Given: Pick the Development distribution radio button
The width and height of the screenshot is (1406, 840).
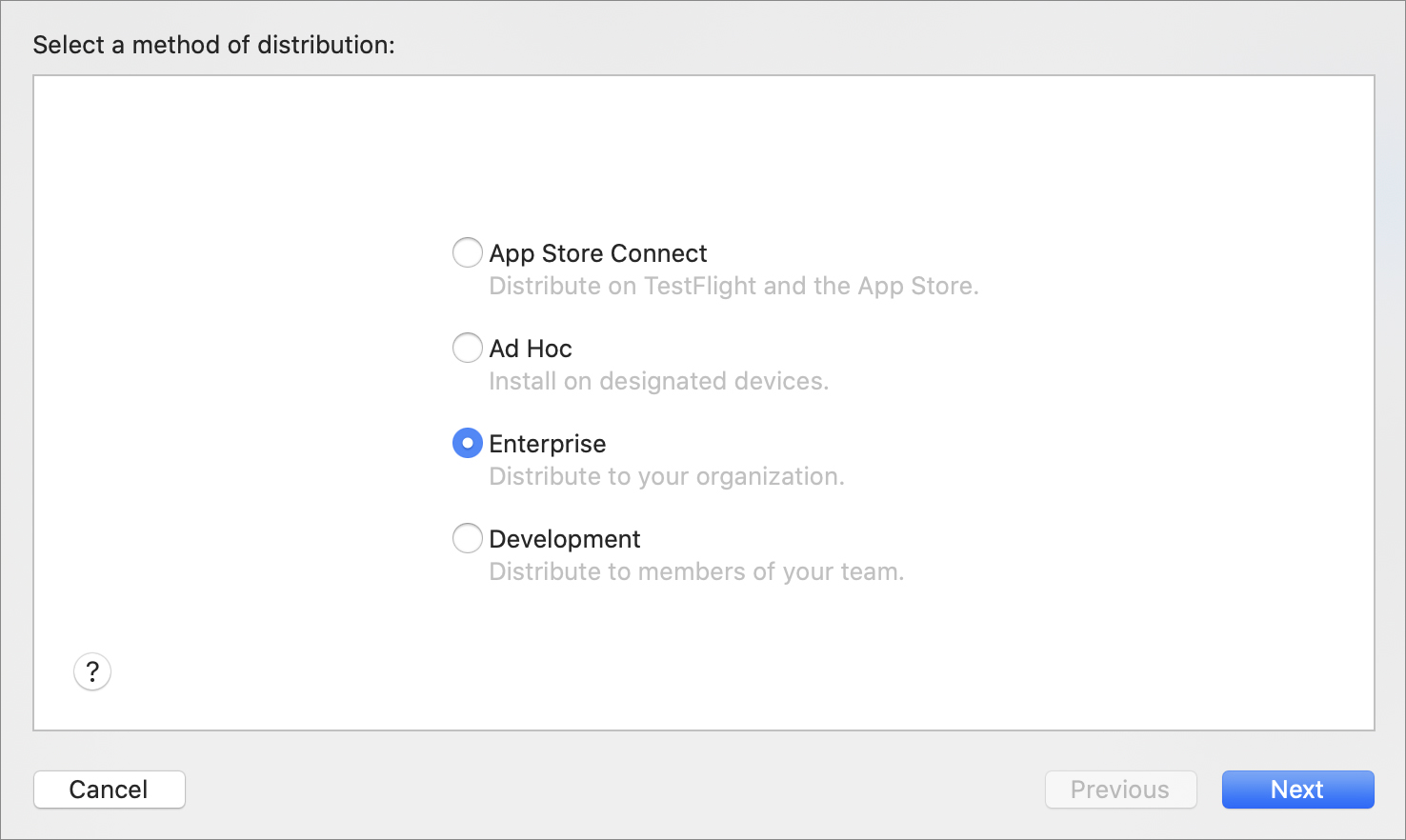Looking at the screenshot, I should point(467,539).
